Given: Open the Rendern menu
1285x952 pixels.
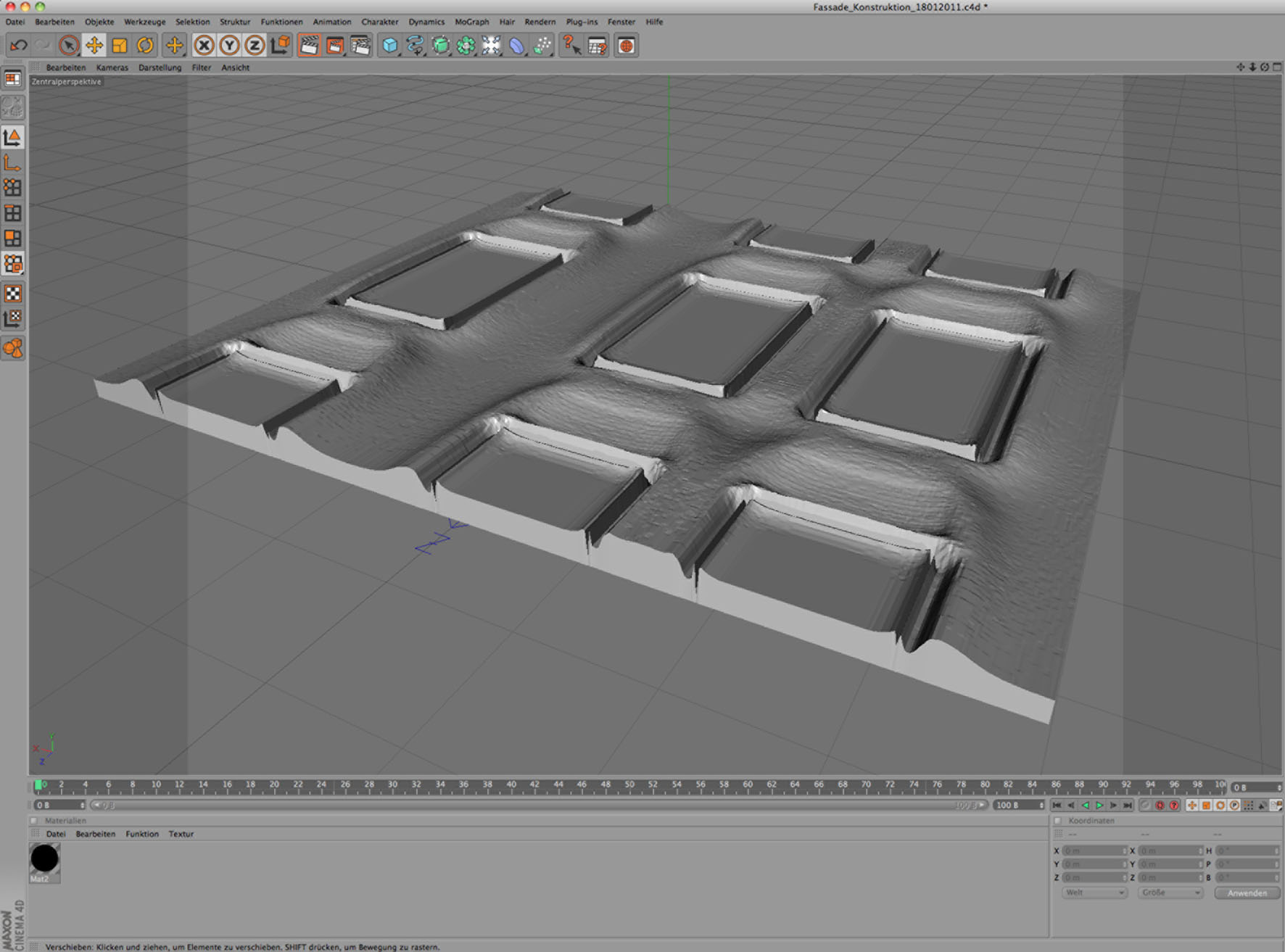Looking at the screenshot, I should click(x=540, y=22).
